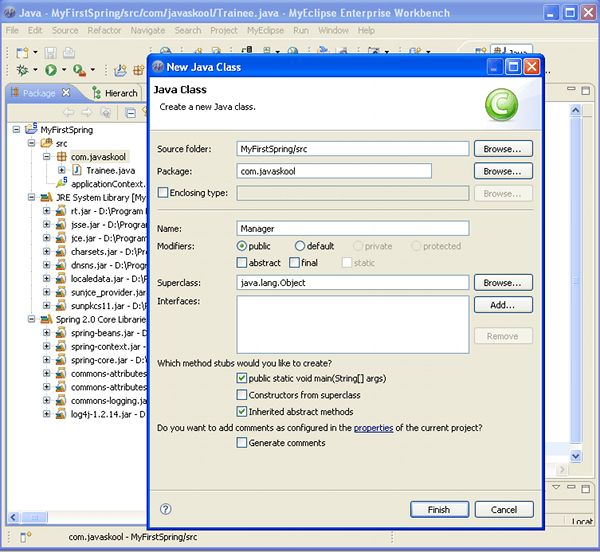Close the Package Explorer tab with X

(66, 93)
